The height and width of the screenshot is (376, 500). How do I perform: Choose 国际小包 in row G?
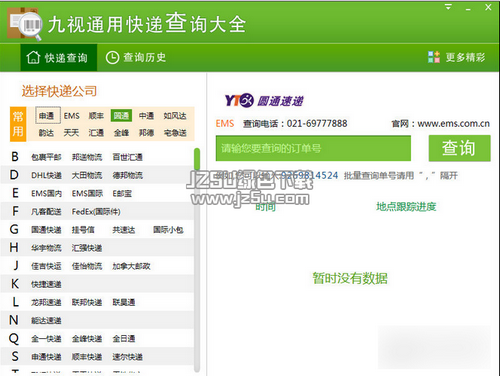[168, 230]
